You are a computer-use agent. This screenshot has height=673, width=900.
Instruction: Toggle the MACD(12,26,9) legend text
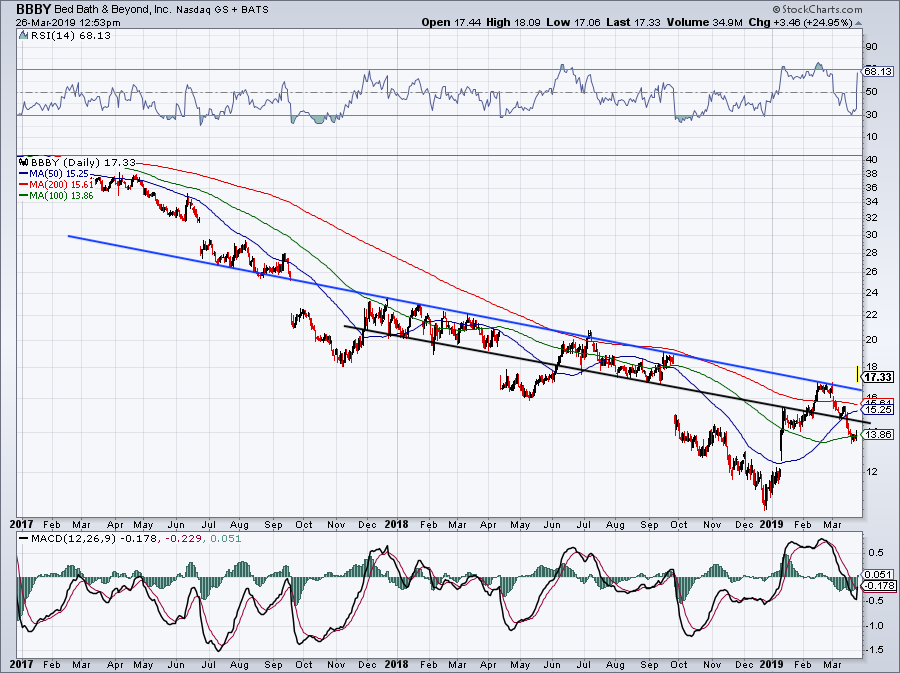tap(75, 538)
